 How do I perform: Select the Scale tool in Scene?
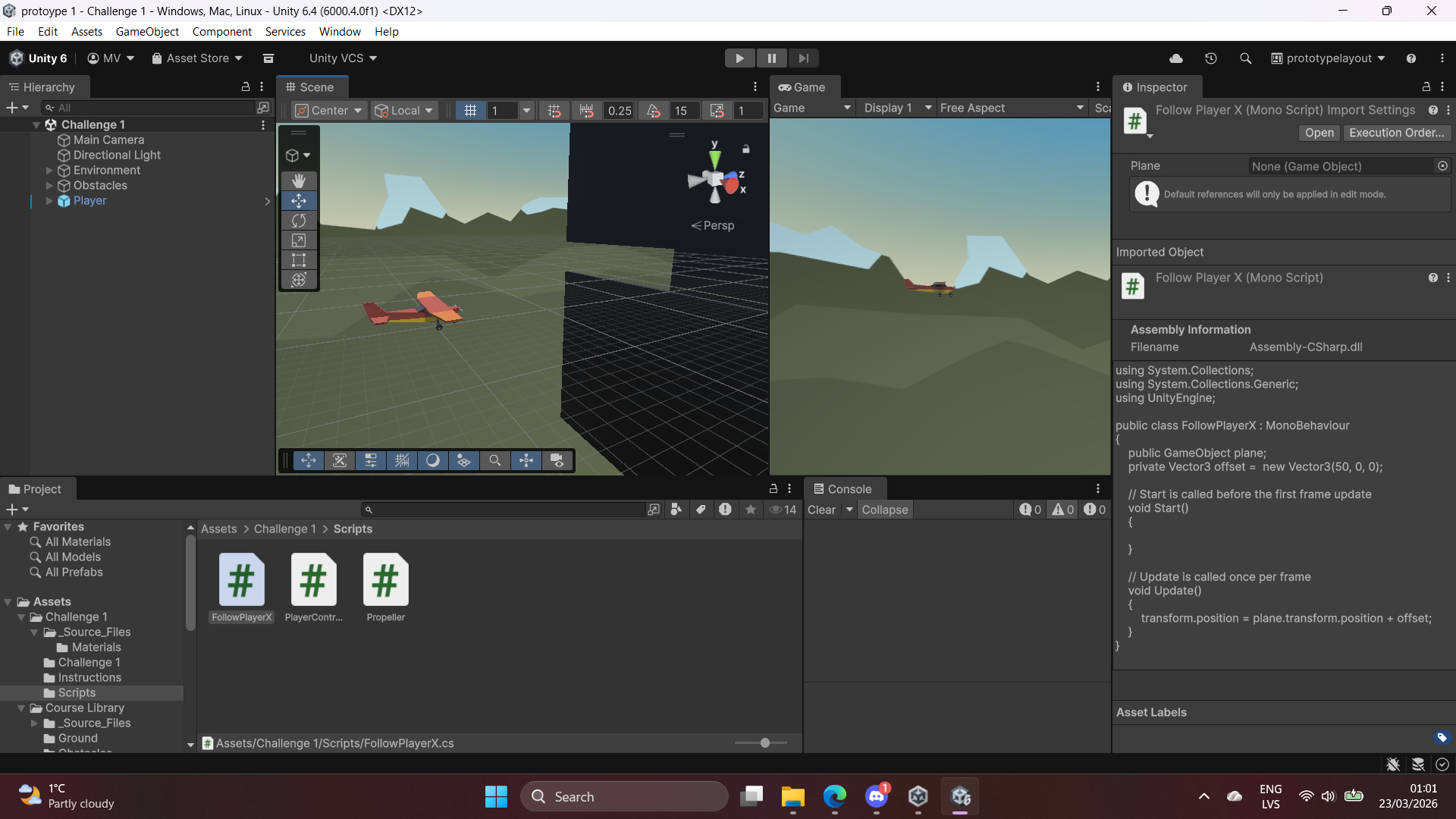tap(299, 240)
